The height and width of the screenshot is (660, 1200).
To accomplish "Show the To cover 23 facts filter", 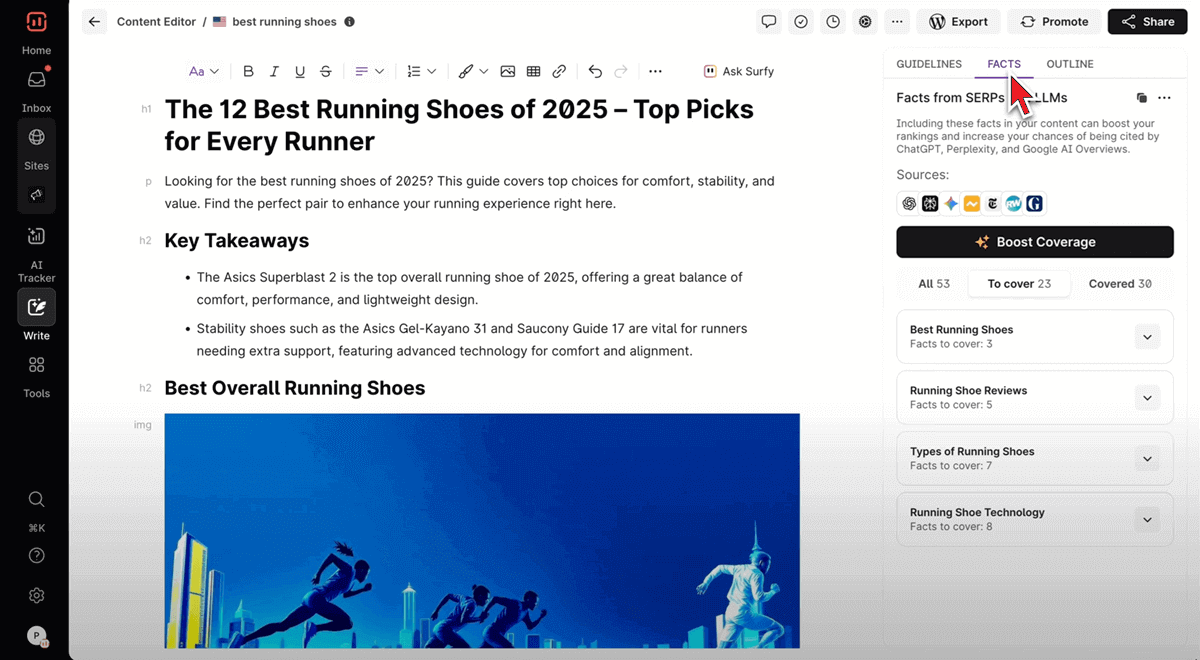I will [1018, 284].
